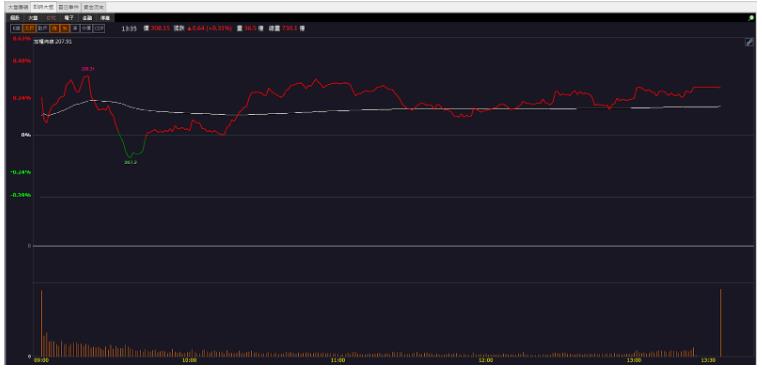Viewport: 762px width, 369px height.
Task: Click the 0% axis label
Action: (25, 135)
